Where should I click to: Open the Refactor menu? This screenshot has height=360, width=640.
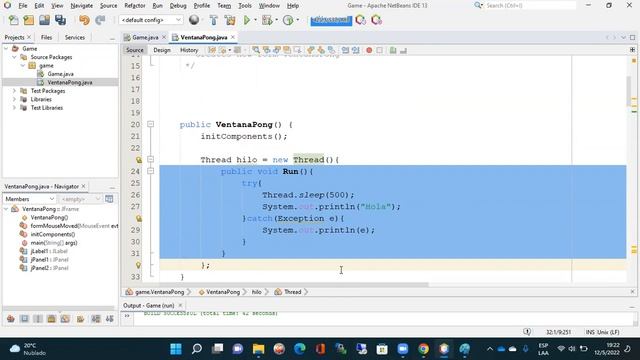point(135,6)
